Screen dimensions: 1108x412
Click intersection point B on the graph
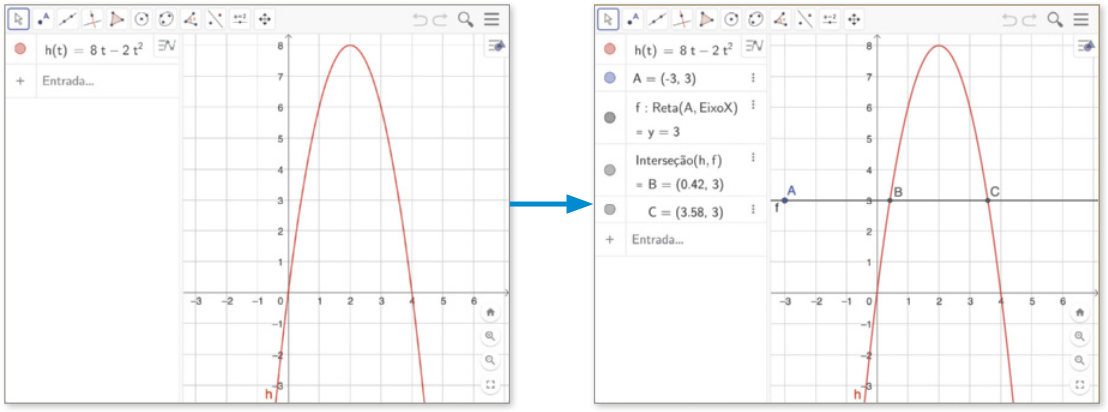click(890, 201)
